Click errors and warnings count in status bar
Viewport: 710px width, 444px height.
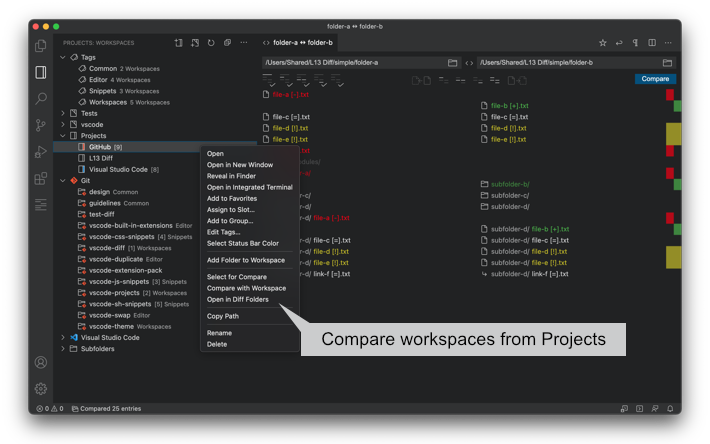(x=50, y=409)
